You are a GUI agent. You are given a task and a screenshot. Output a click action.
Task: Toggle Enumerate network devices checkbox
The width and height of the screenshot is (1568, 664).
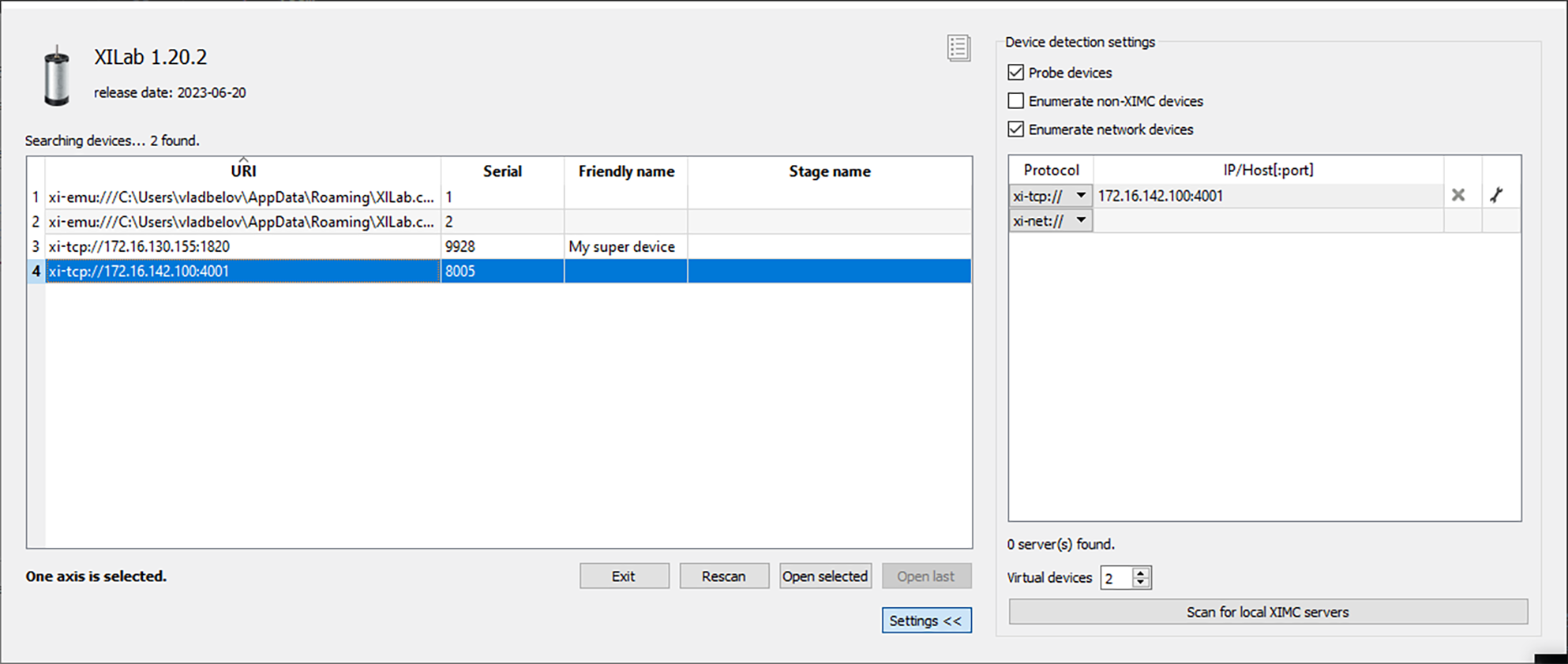coord(1016,129)
